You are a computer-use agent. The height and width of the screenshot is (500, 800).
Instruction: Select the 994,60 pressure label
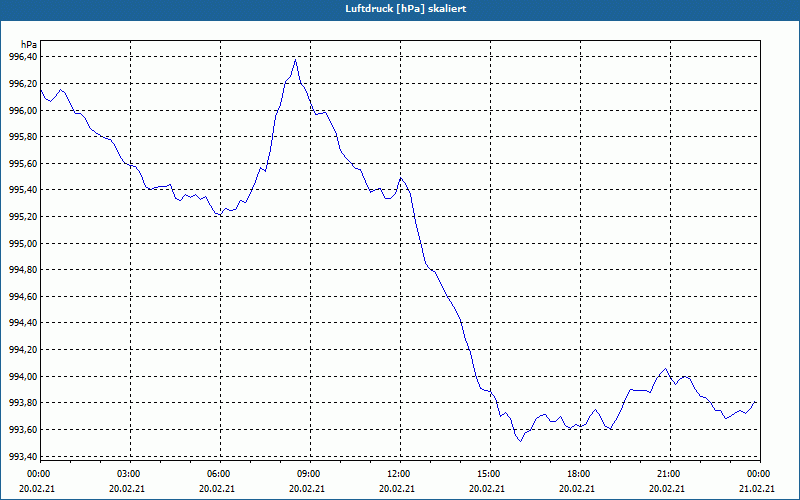[x=23, y=296]
